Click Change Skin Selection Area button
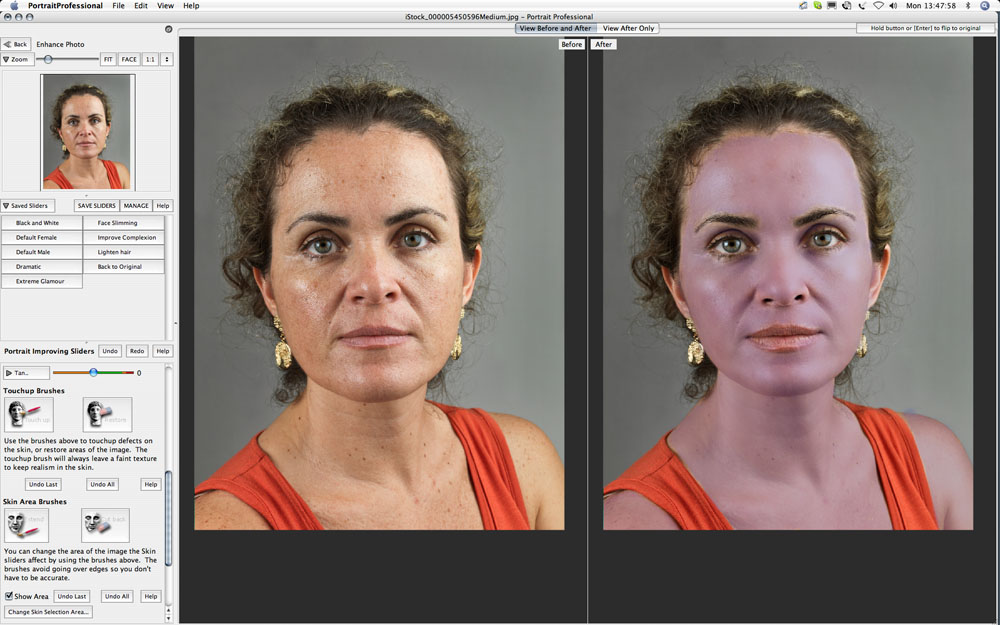1000x625 pixels. 48,612
